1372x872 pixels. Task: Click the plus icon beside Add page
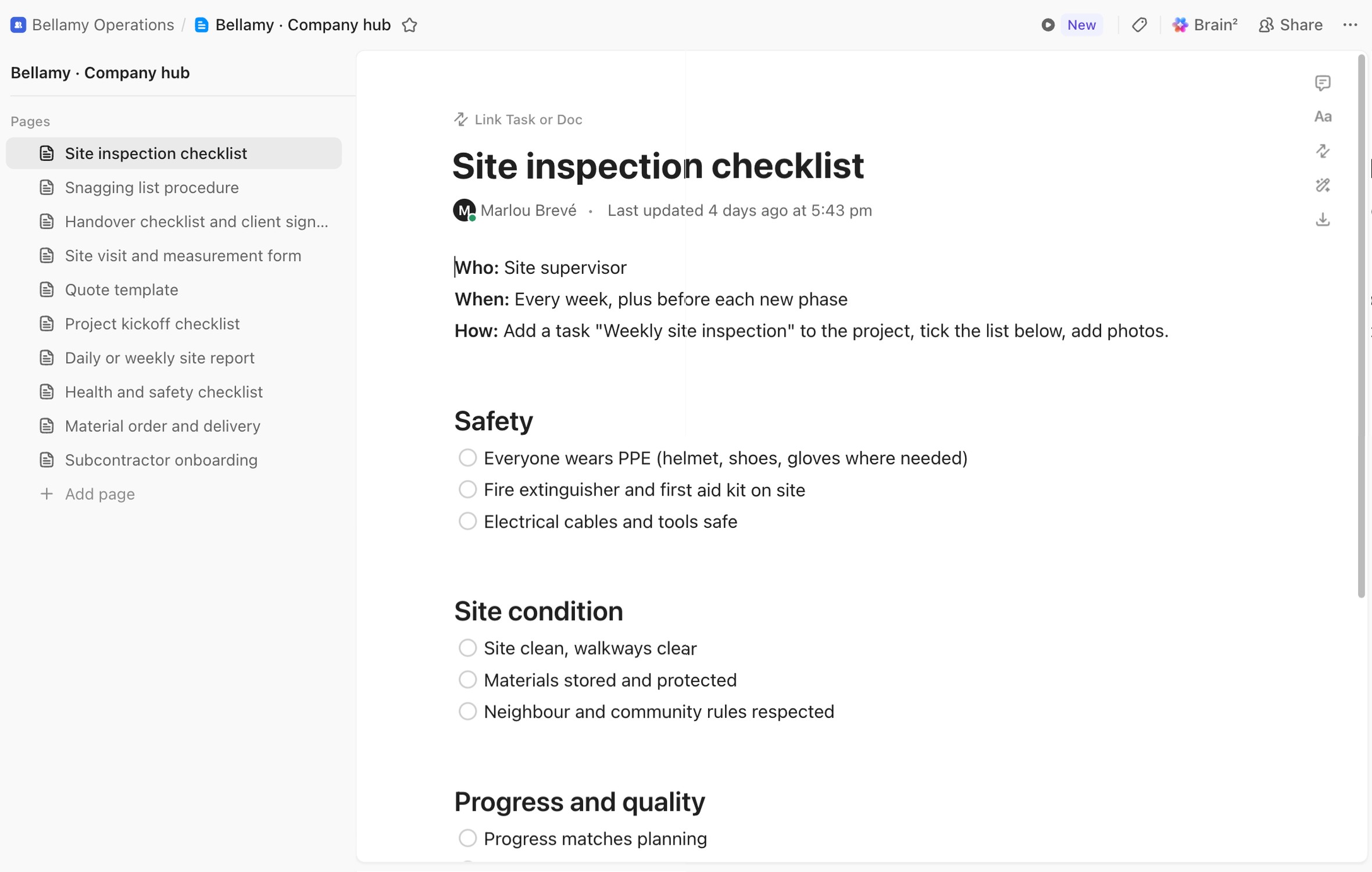(x=47, y=494)
